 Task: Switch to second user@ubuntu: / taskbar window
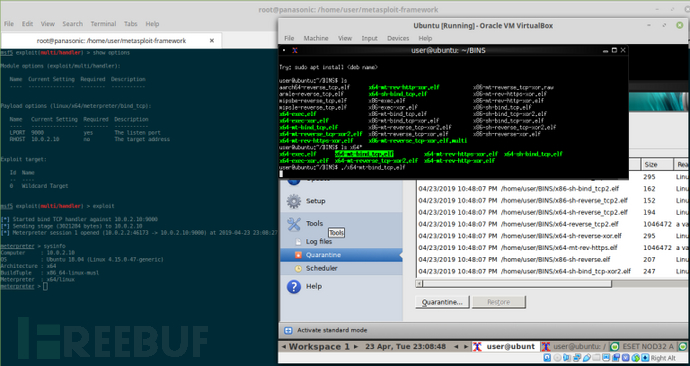point(574,347)
